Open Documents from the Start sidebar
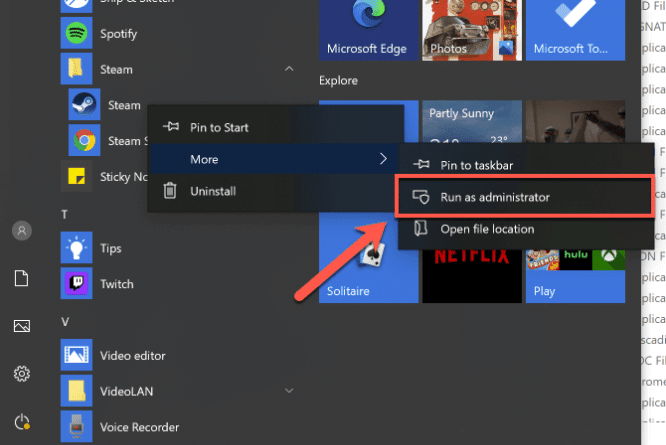This screenshot has width=666, height=445. coord(22,279)
